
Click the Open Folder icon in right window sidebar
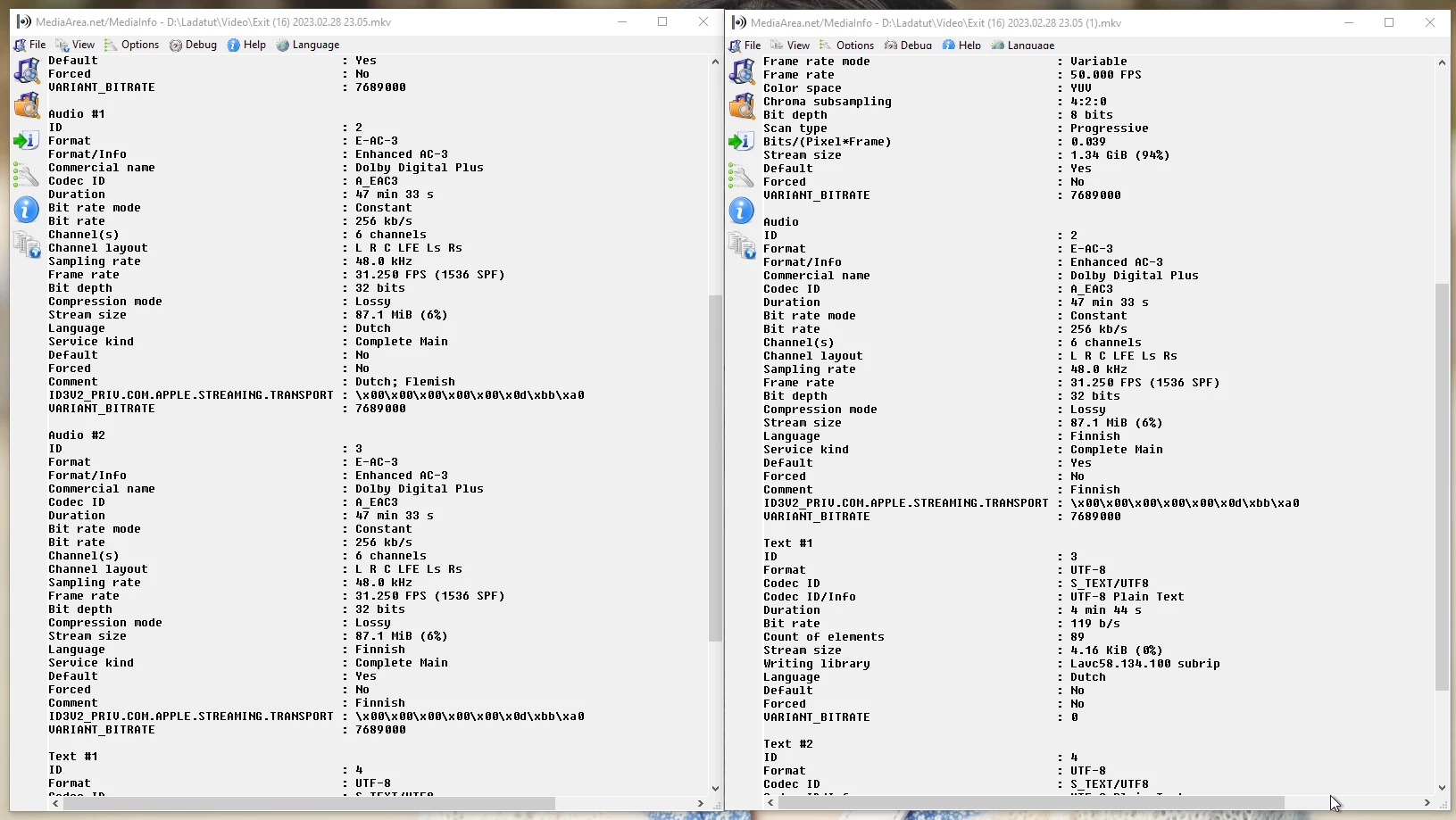pyautogui.click(x=742, y=106)
